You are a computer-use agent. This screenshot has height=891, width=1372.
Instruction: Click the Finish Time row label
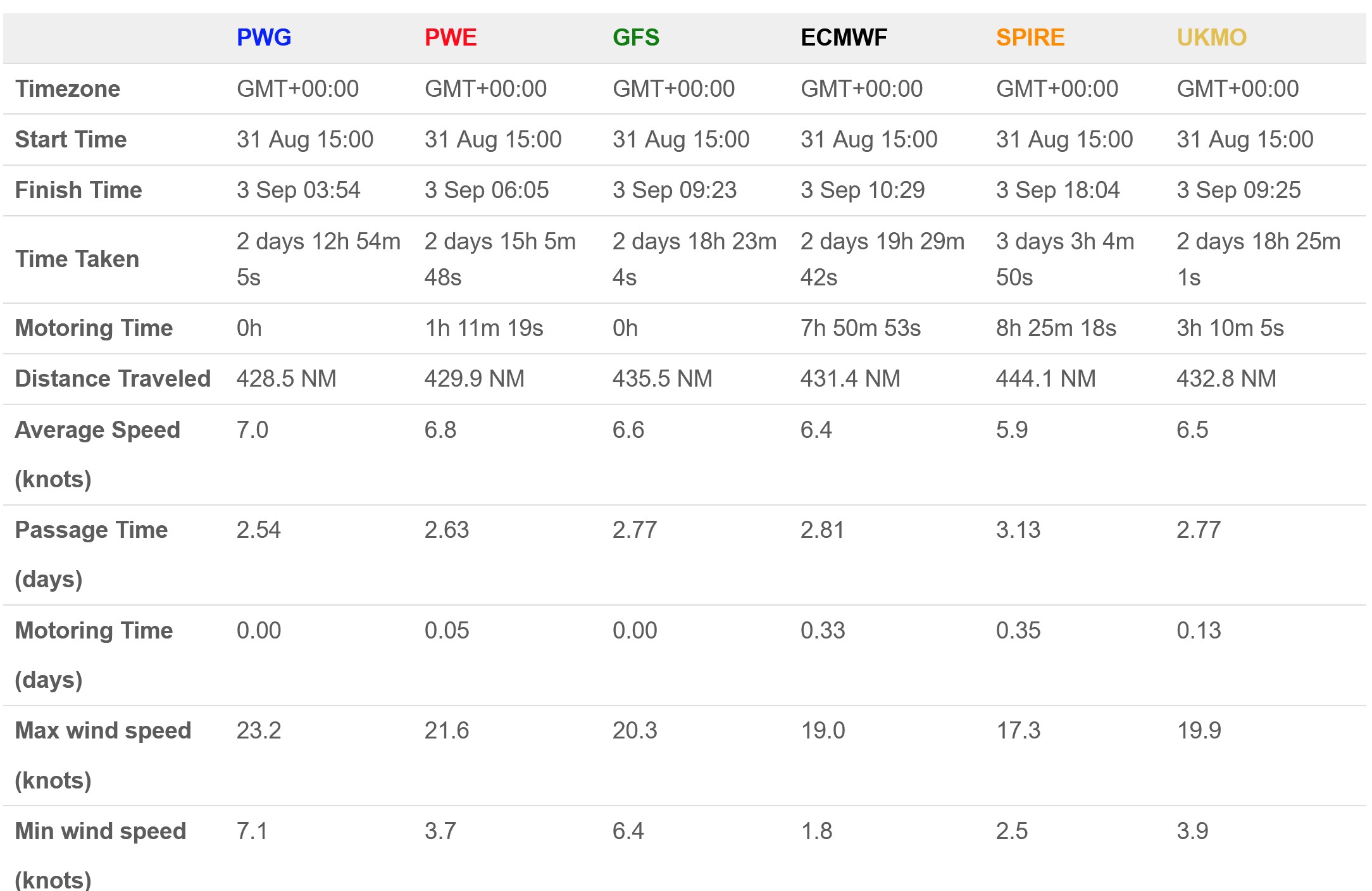(78, 190)
